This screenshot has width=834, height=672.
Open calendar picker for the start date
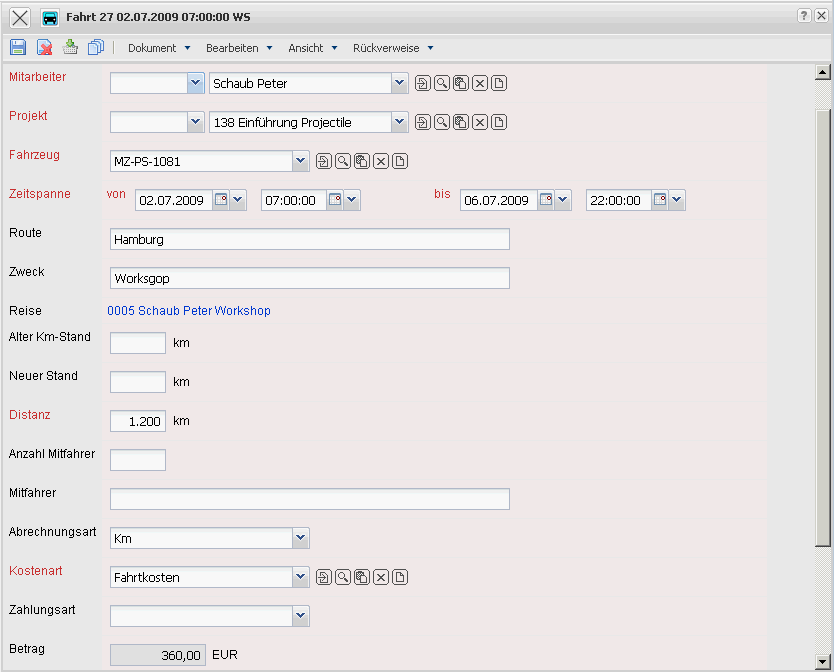tap(221, 200)
